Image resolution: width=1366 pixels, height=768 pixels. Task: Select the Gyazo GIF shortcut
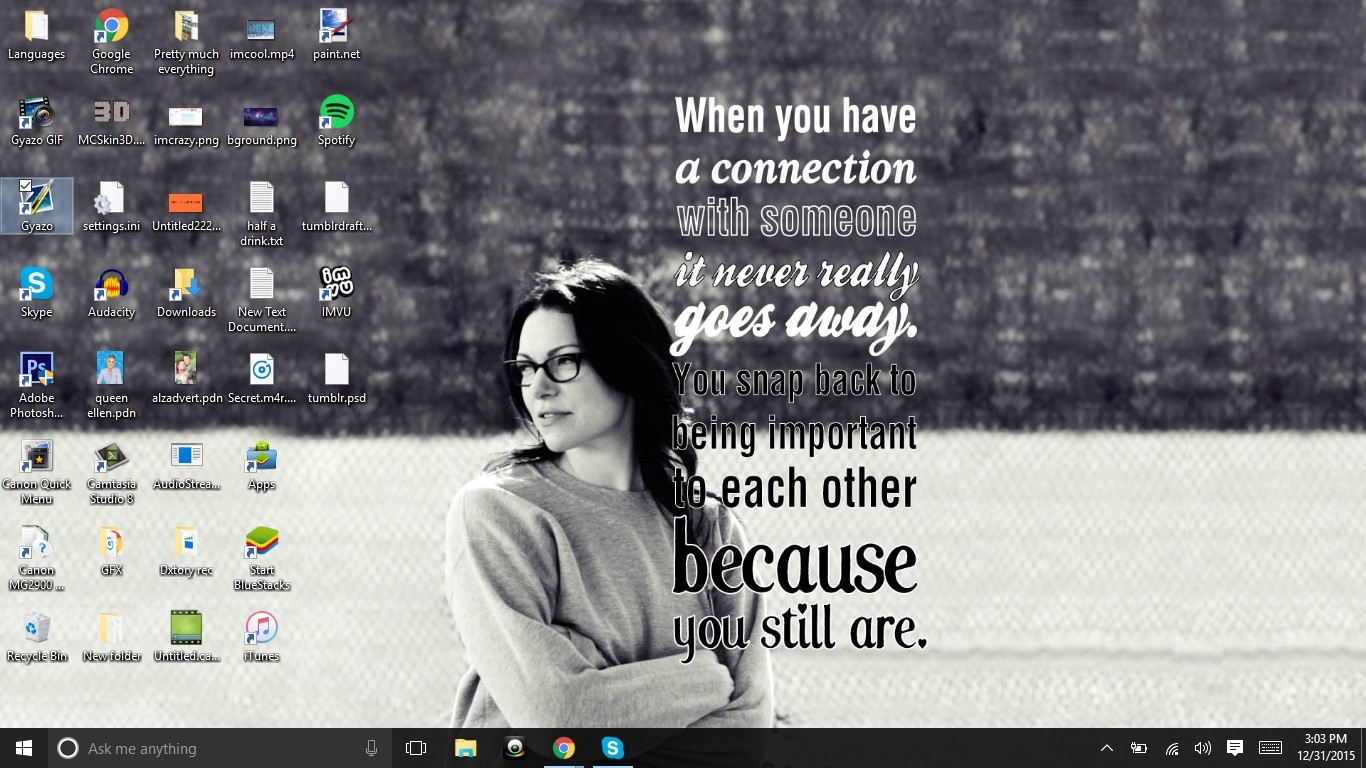click(36, 121)
